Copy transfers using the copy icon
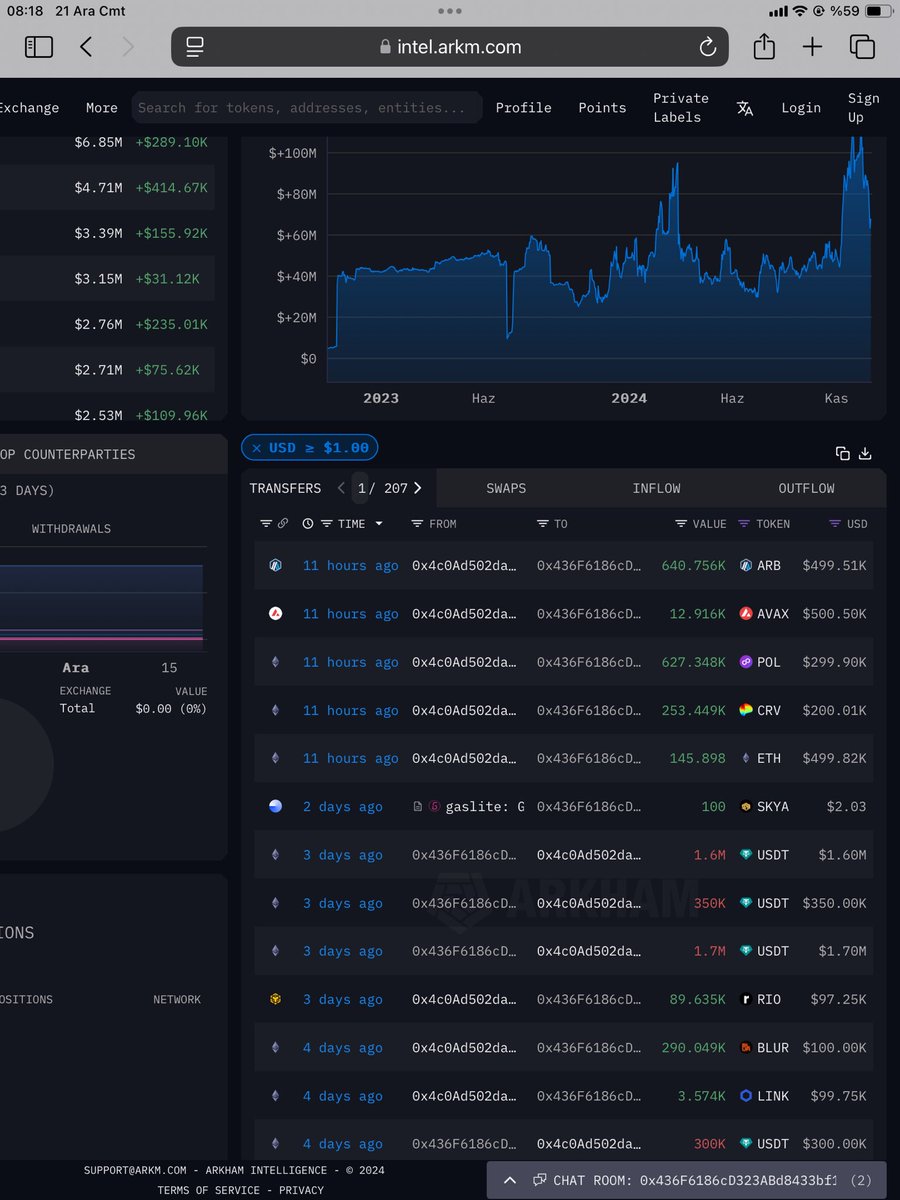Screen dimensions: 900x1200 click(x=843, y=453)
